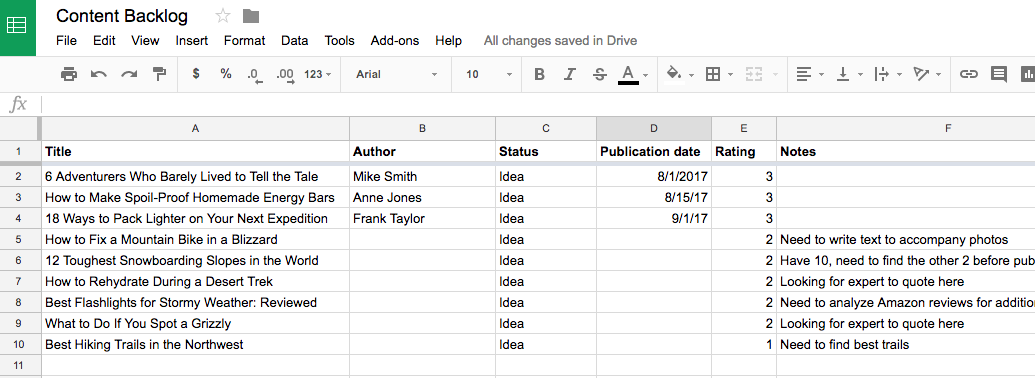Star the Content Backlog document
This screenshot has width=1035, height=378.
[x=222, y=16]
